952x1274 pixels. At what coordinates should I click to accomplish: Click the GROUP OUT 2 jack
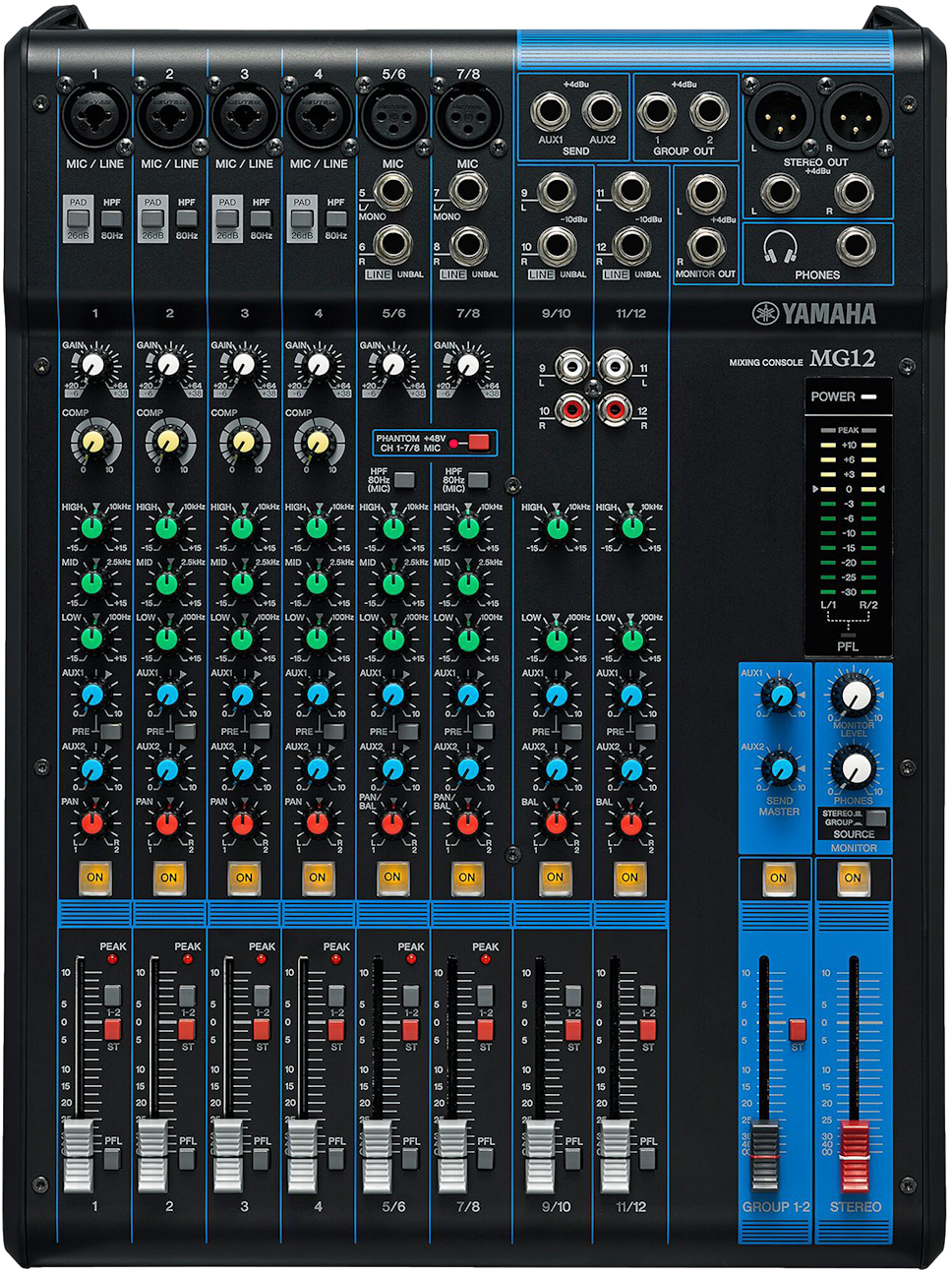point(708,111)
